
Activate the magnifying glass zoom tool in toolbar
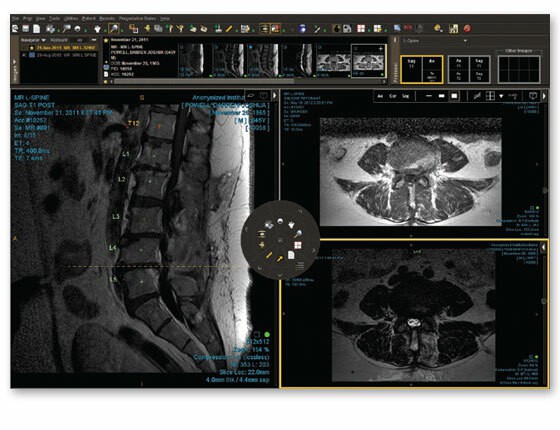tap(114, 29)
